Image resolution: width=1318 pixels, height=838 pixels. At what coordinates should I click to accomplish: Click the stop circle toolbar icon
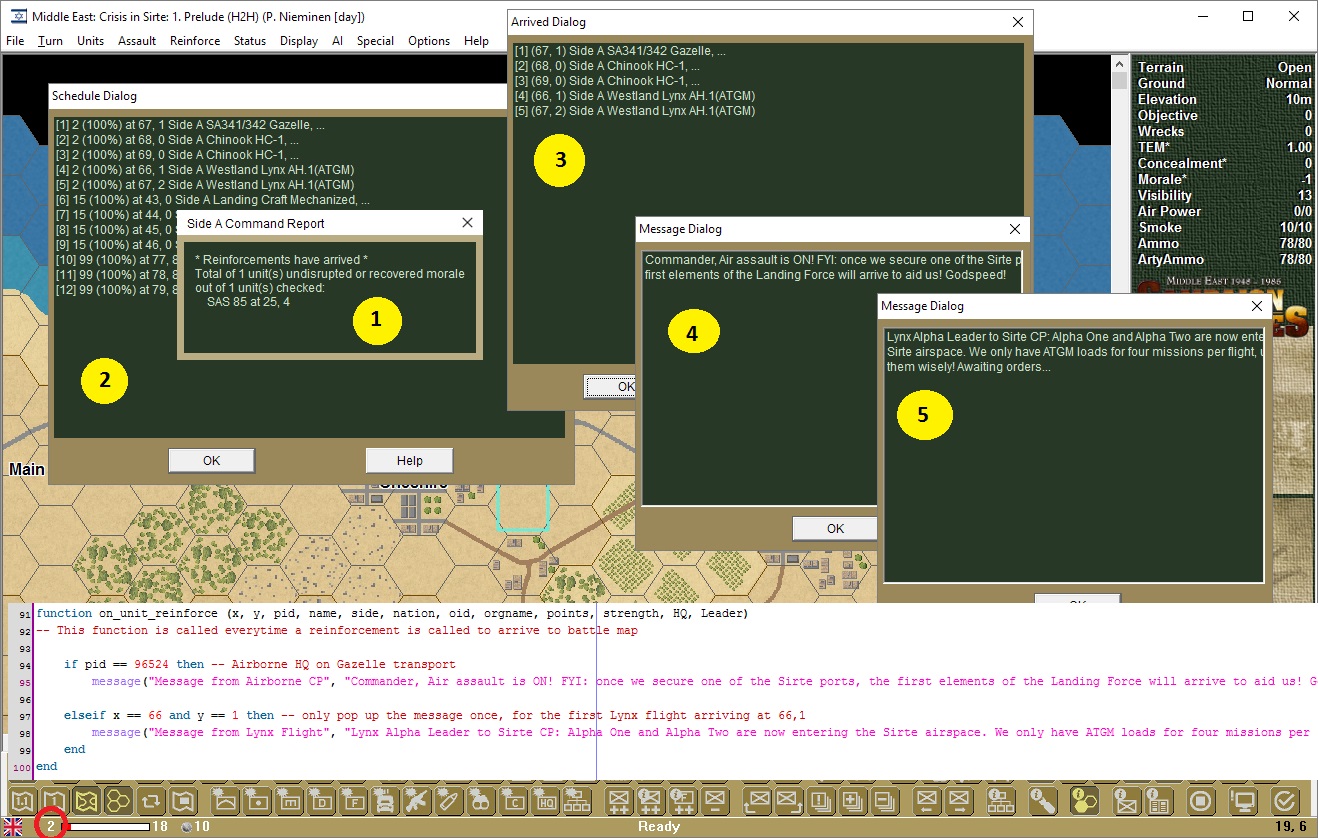point(1201,800)
